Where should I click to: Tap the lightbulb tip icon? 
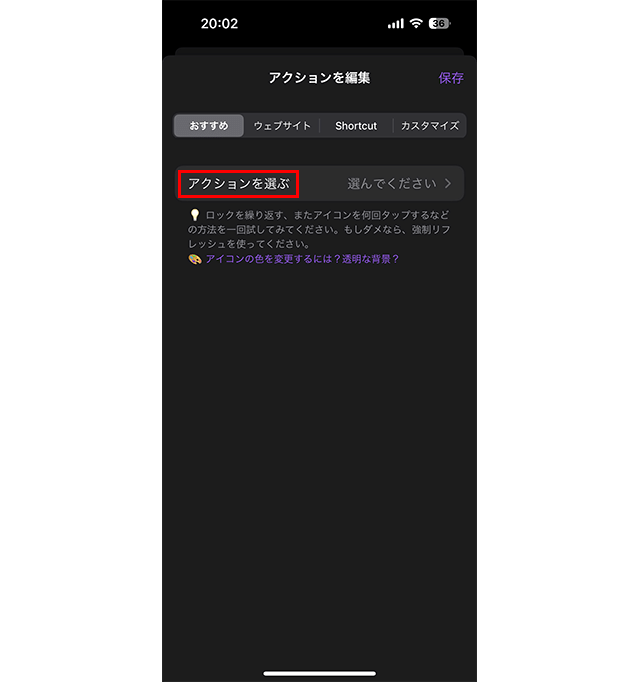[194, 215]
